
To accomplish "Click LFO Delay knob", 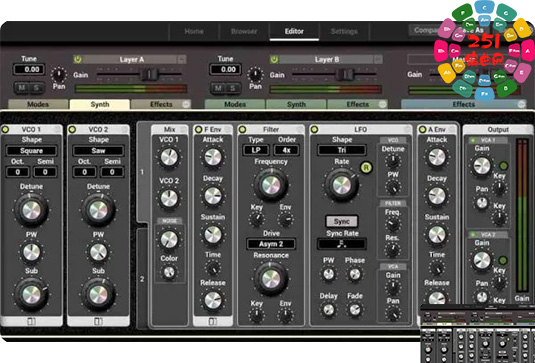I will [329, 309].
